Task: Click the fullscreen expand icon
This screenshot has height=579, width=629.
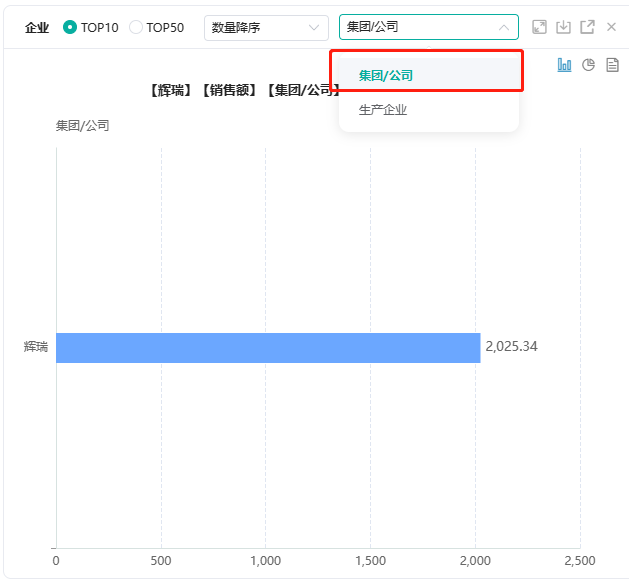Action: pyautogui.click(x=539, y=27)
